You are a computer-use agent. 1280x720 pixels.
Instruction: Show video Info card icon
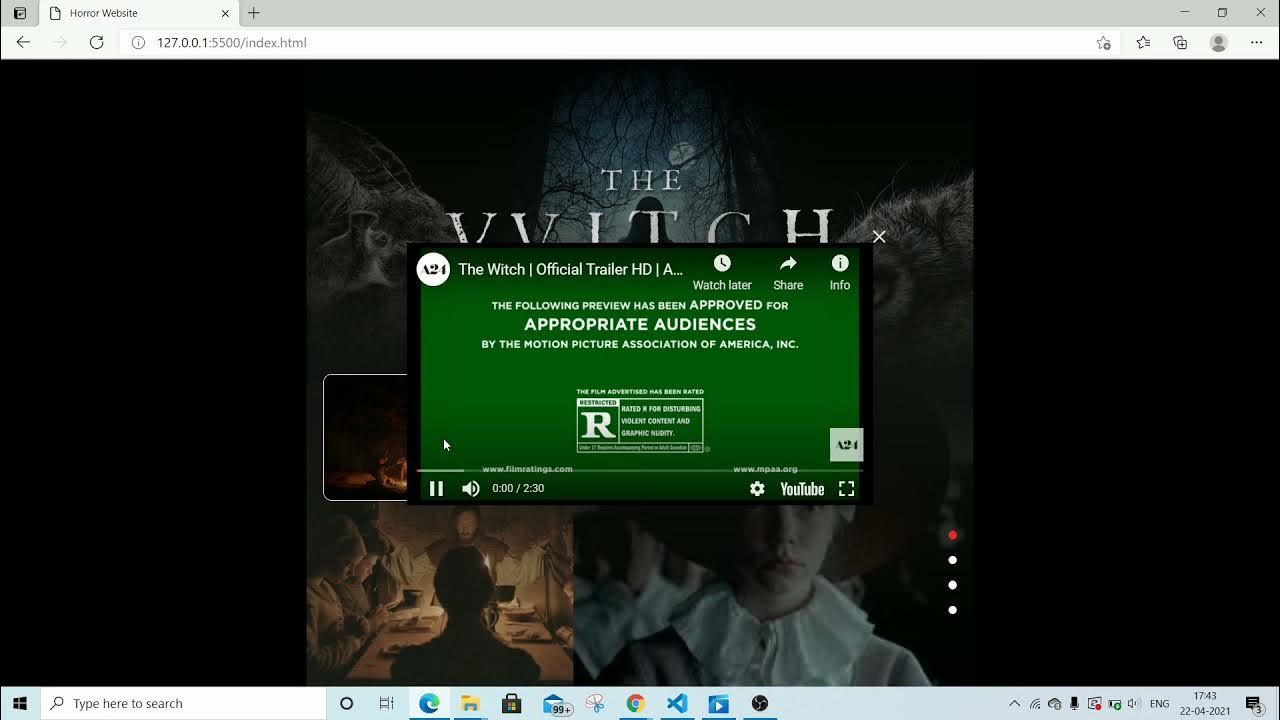840,263
